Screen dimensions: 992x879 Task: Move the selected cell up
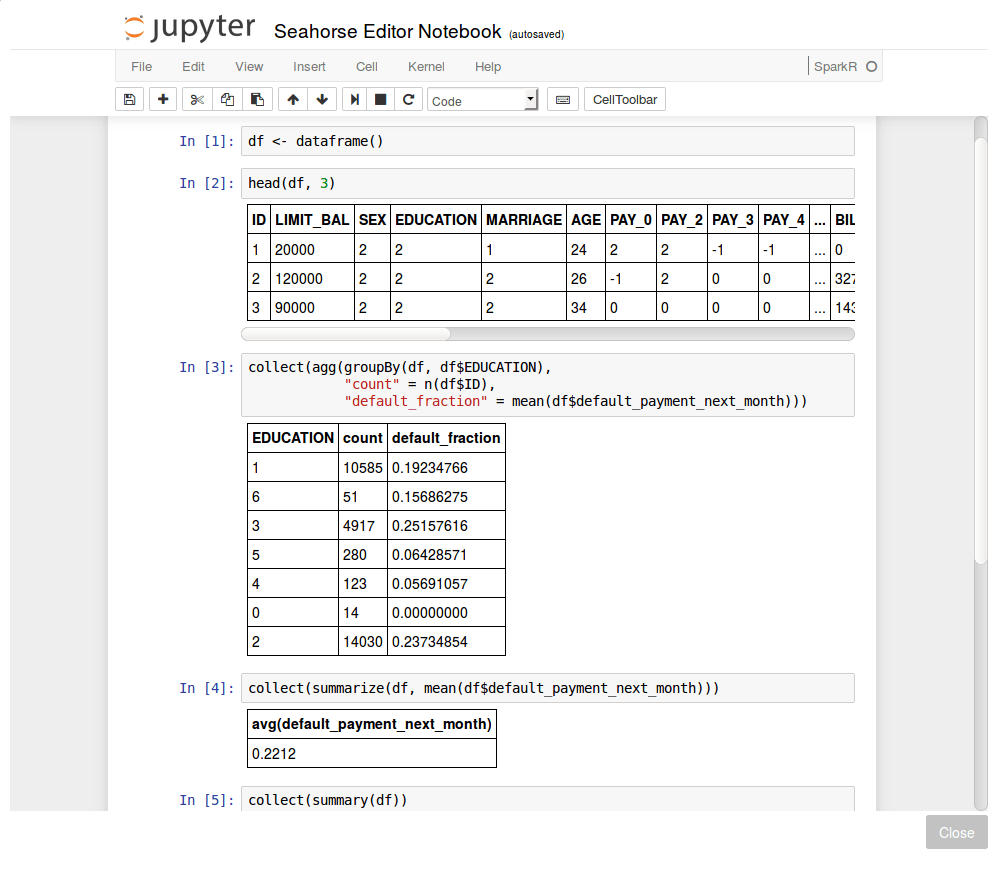pyautogui.click(x=292, y=100)
